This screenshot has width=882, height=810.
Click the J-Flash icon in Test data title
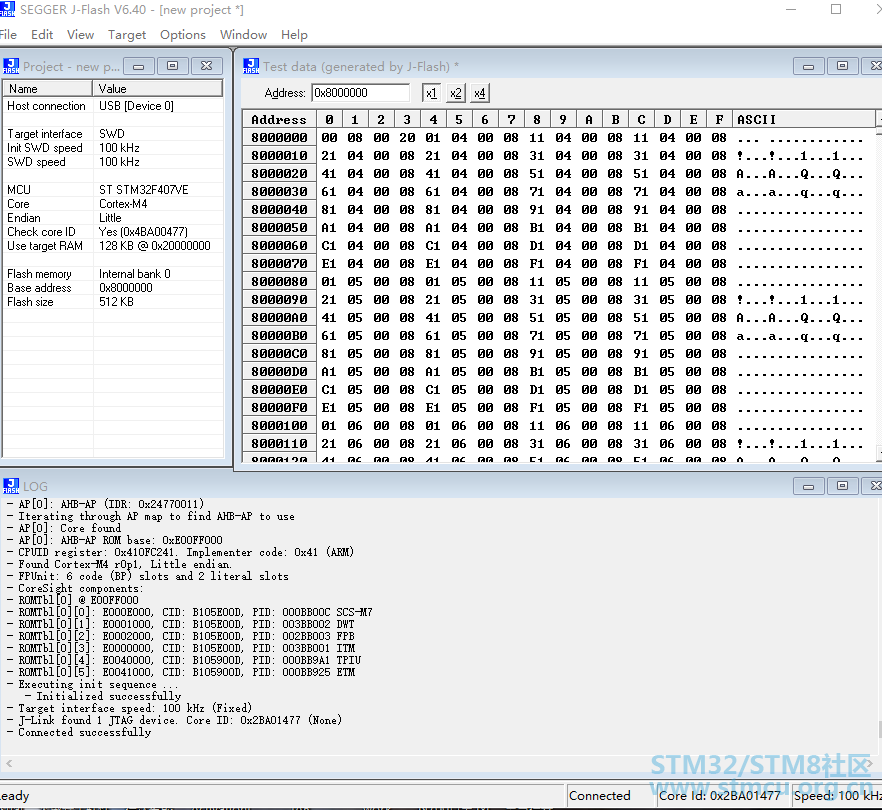pyautogui.click(x=251, y=66)
